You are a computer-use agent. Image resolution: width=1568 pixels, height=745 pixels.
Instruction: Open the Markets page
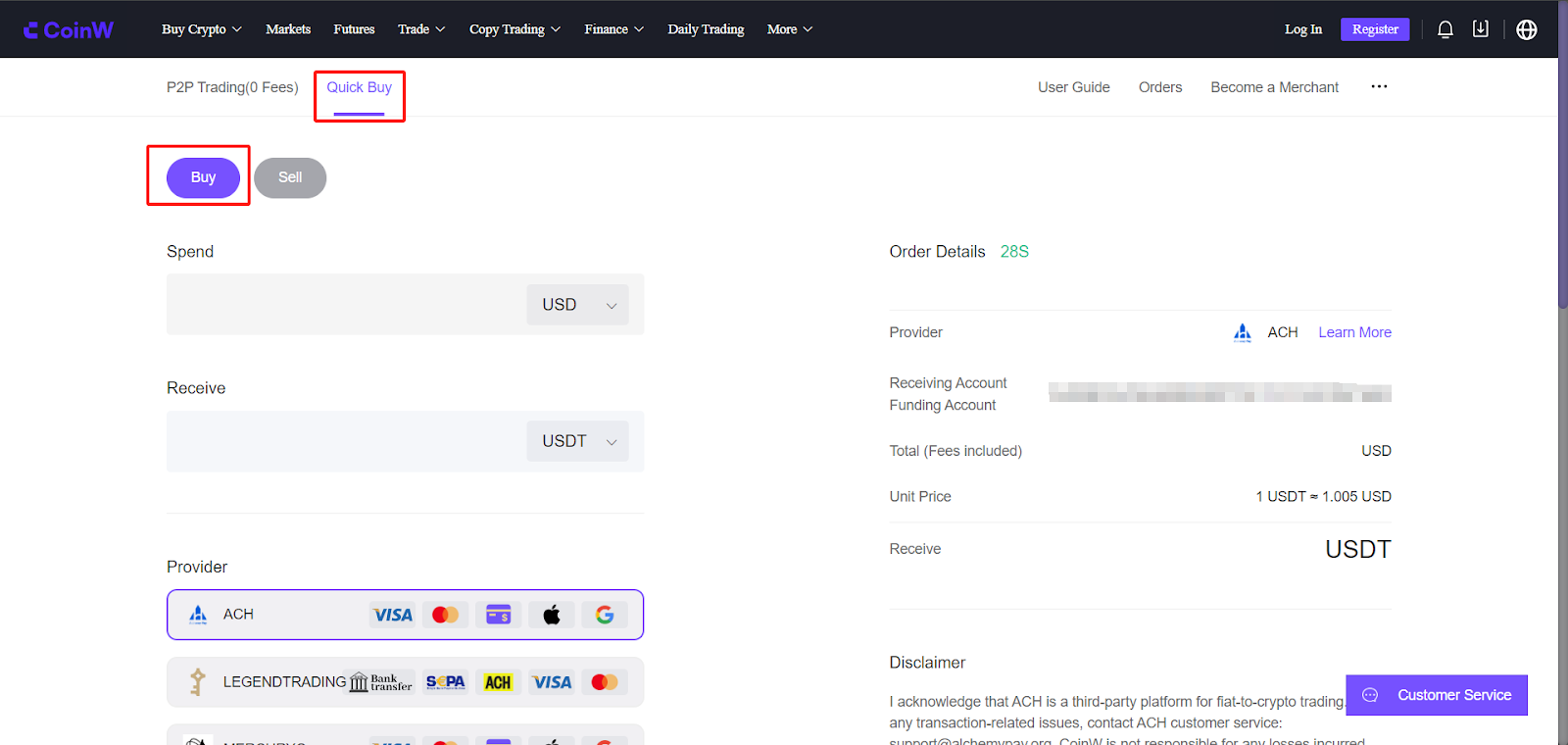288,29
